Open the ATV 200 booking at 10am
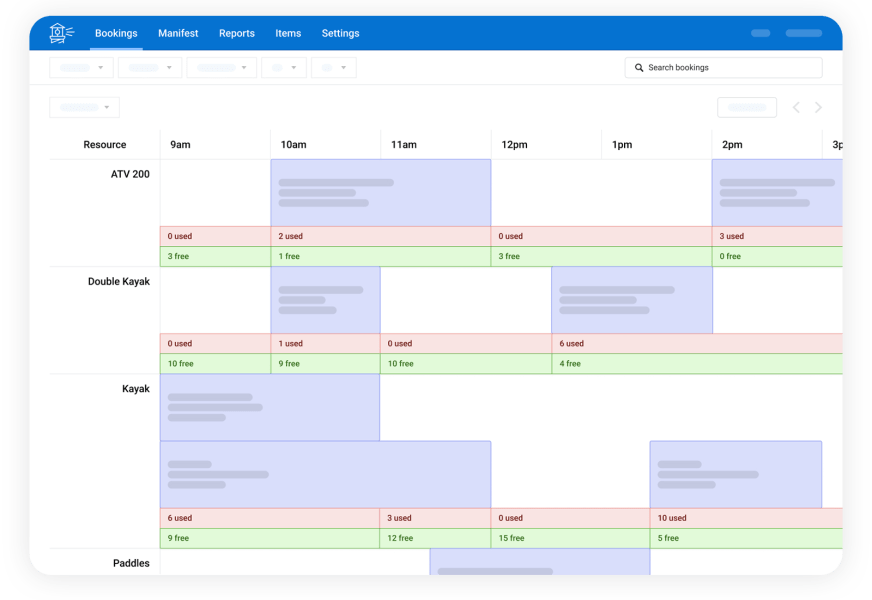 click(x=381, y=193)
